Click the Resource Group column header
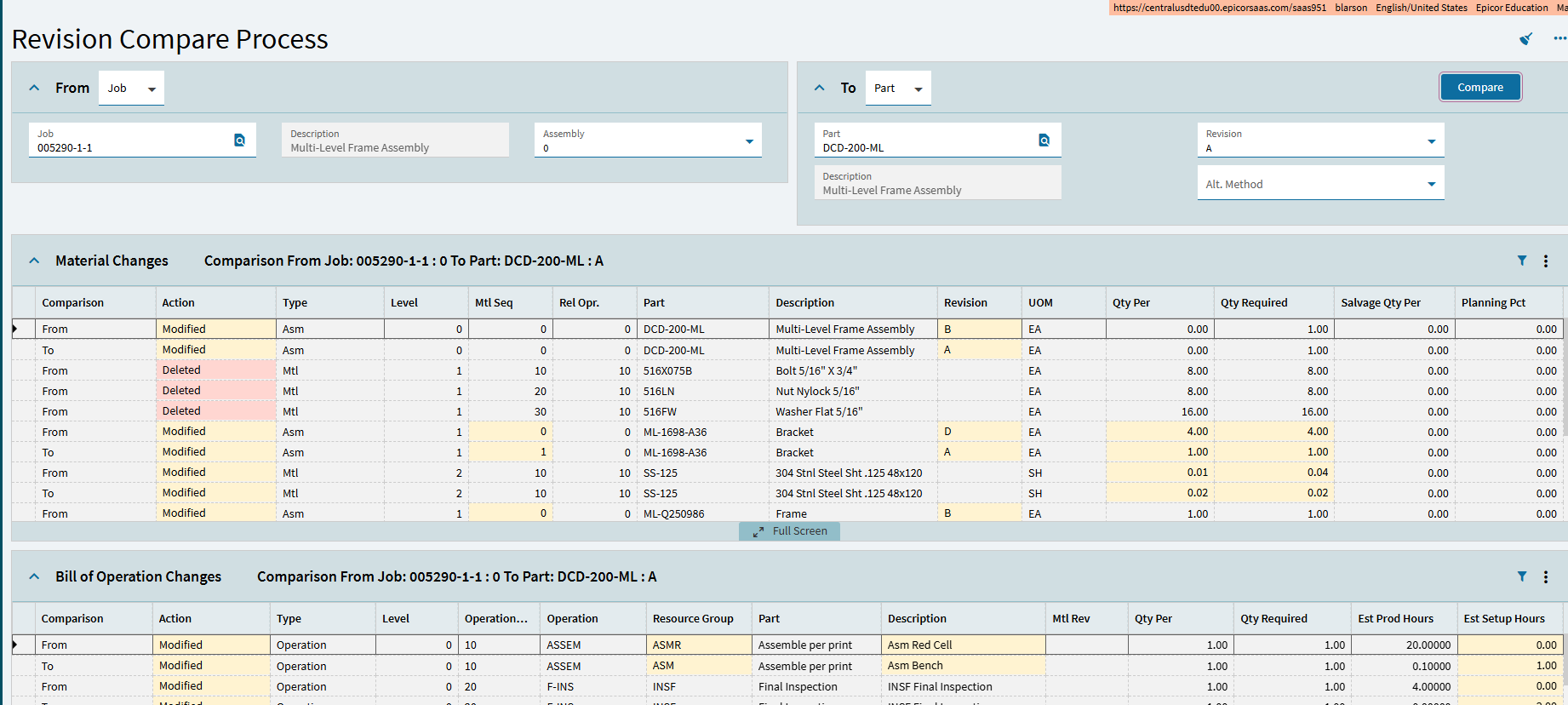The width and height of the screenshot is (1568, 705). pos(699,618)
